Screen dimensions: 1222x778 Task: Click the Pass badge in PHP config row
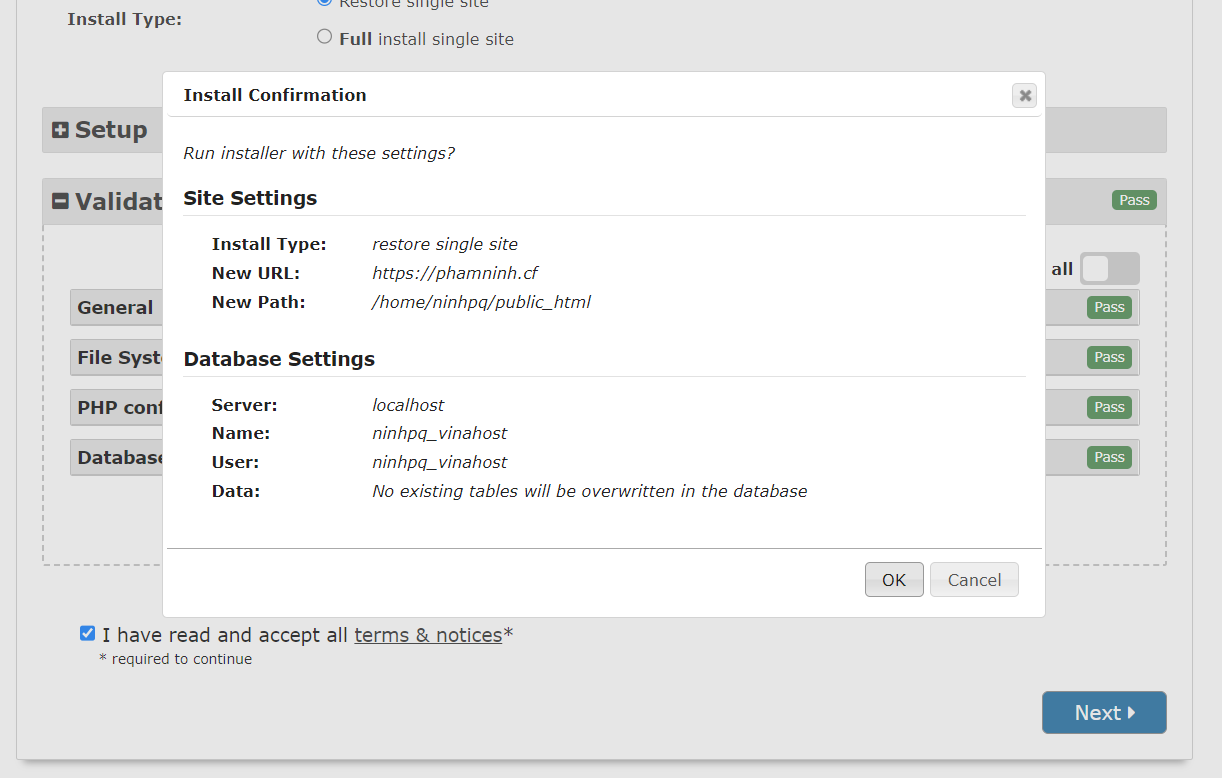click(1108, 407)
